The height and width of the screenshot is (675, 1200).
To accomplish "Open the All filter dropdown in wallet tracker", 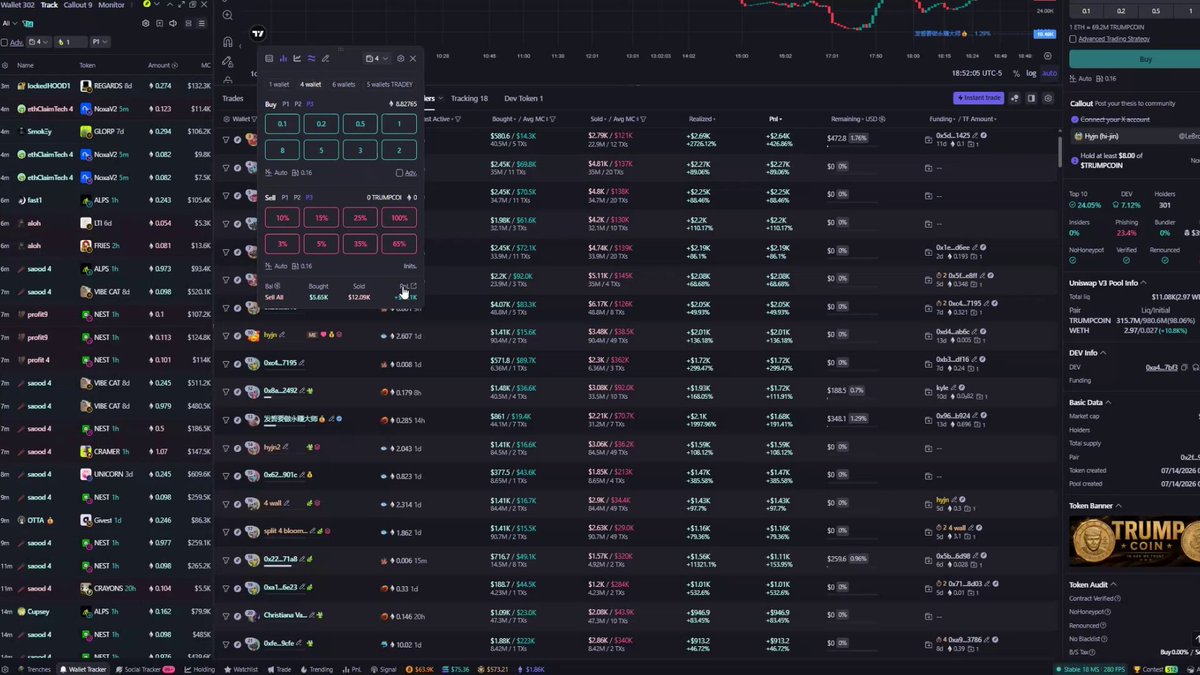I will click(11, 23).
